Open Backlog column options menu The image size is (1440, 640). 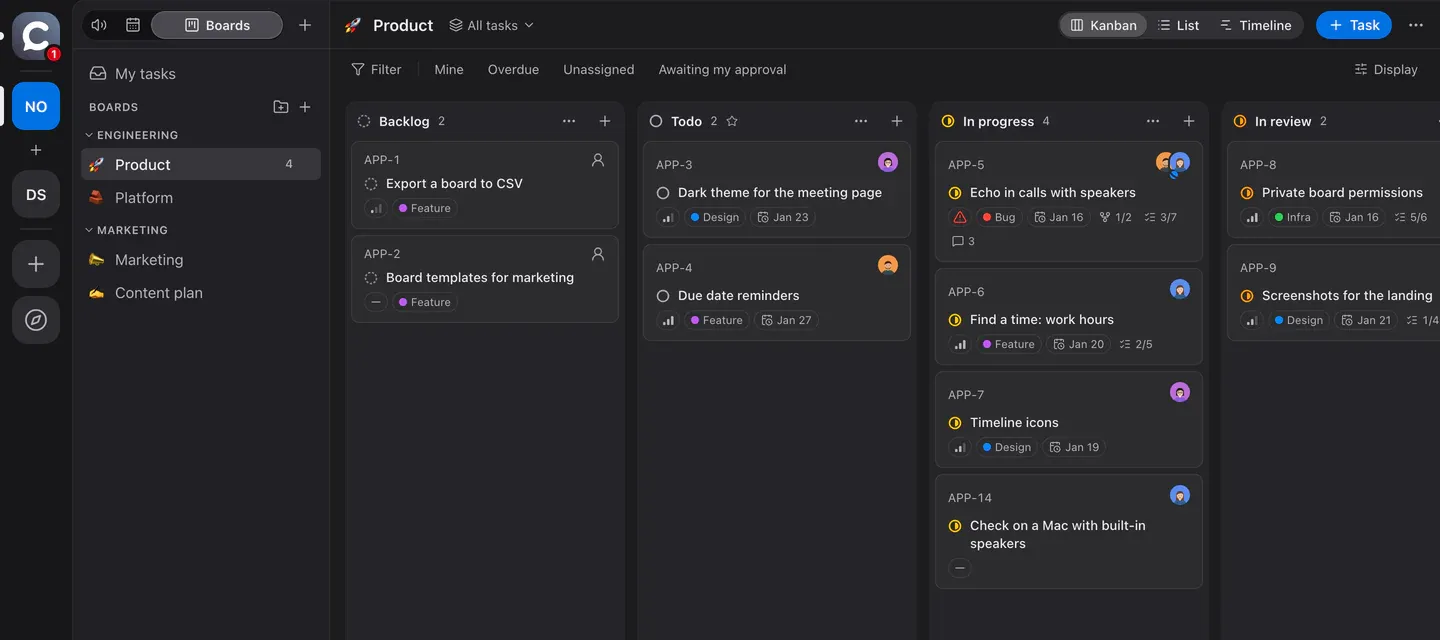coord(569,121)
